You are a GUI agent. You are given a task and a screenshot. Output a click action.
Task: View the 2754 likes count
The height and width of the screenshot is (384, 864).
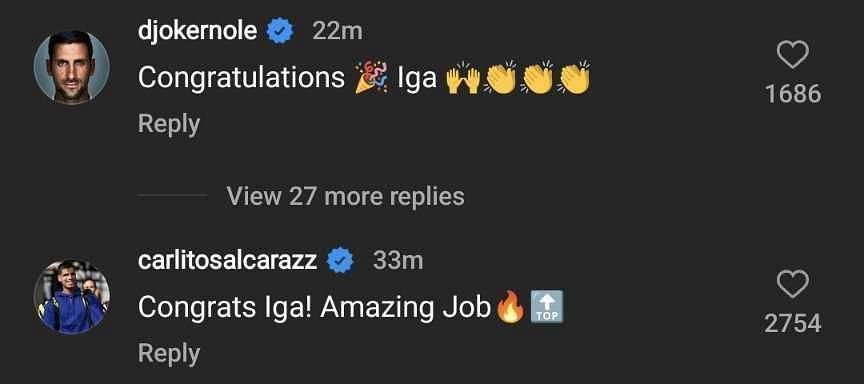pos(793,323)
